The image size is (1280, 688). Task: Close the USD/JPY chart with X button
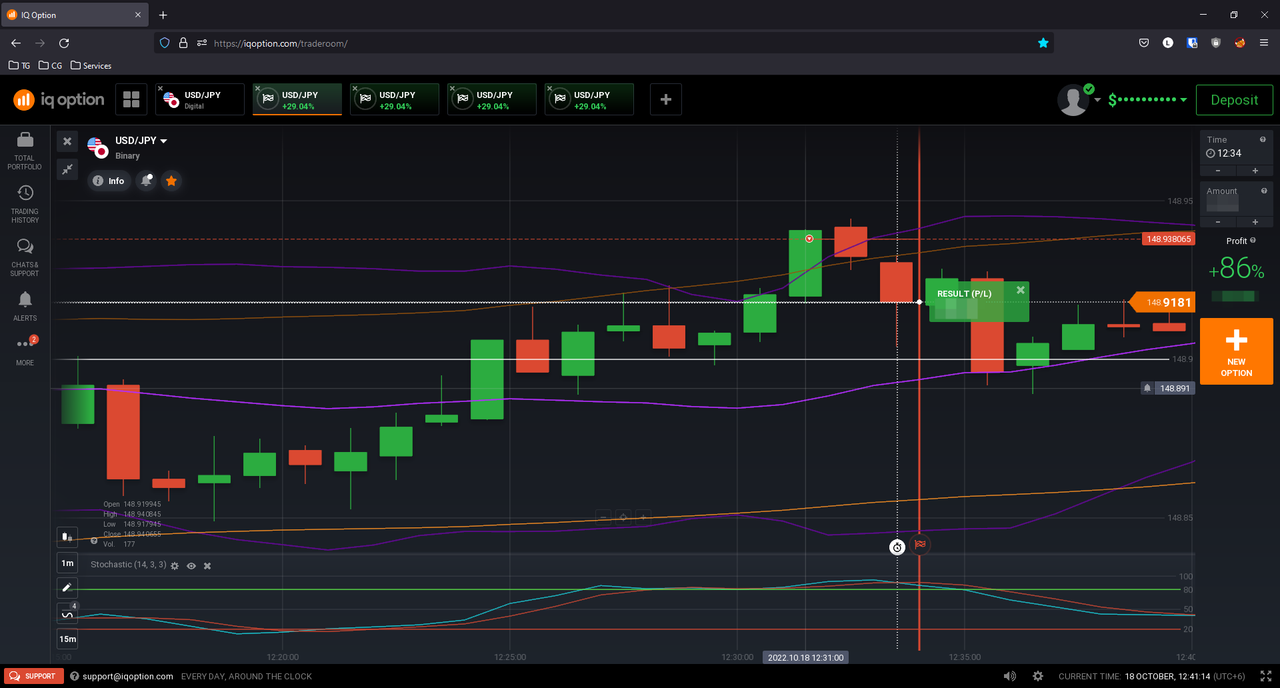67,142
